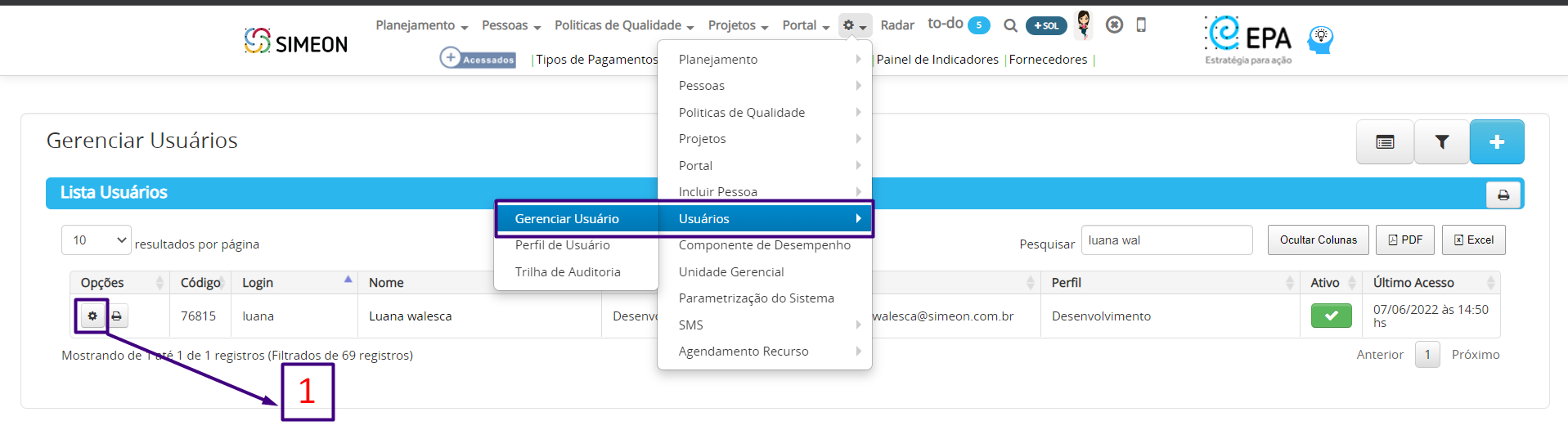Click the Pesquisar search input field

tap(1166, 240)
